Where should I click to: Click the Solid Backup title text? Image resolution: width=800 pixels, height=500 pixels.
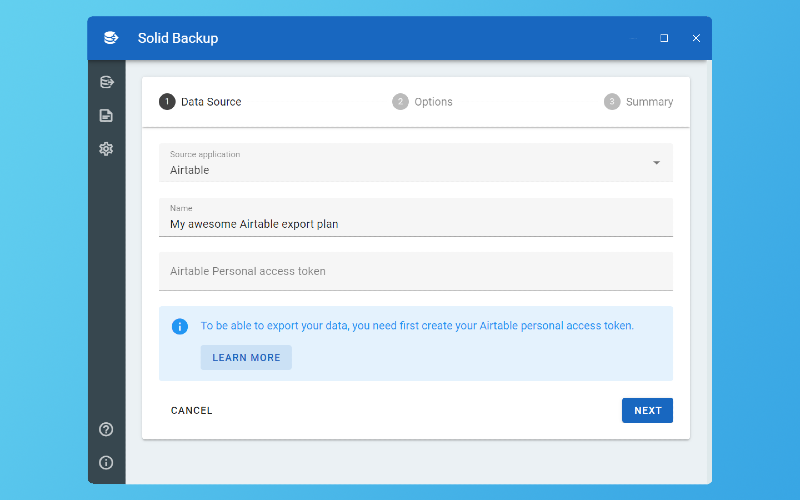point(178,38)
